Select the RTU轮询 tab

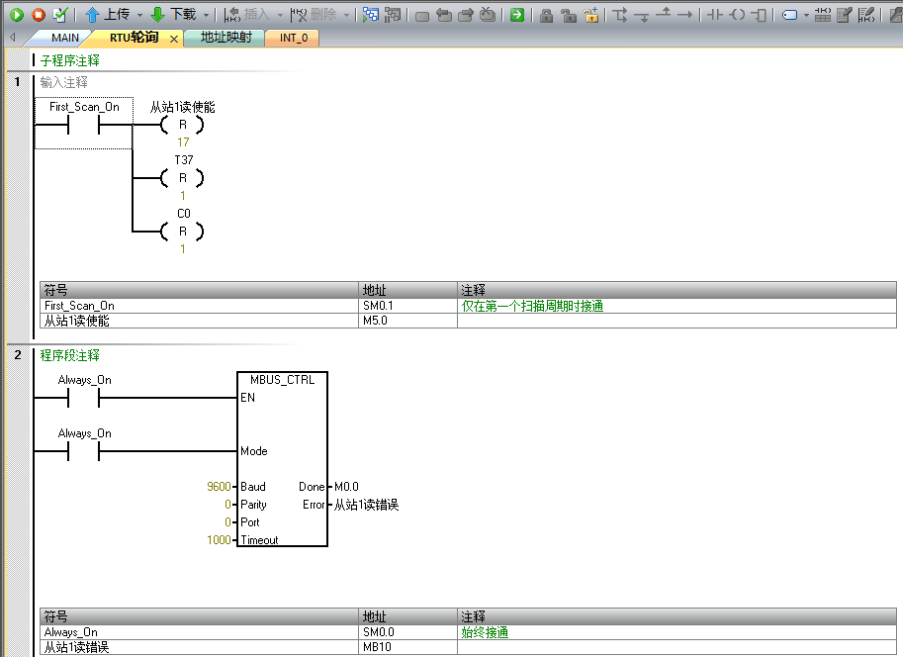click(134, 38)
